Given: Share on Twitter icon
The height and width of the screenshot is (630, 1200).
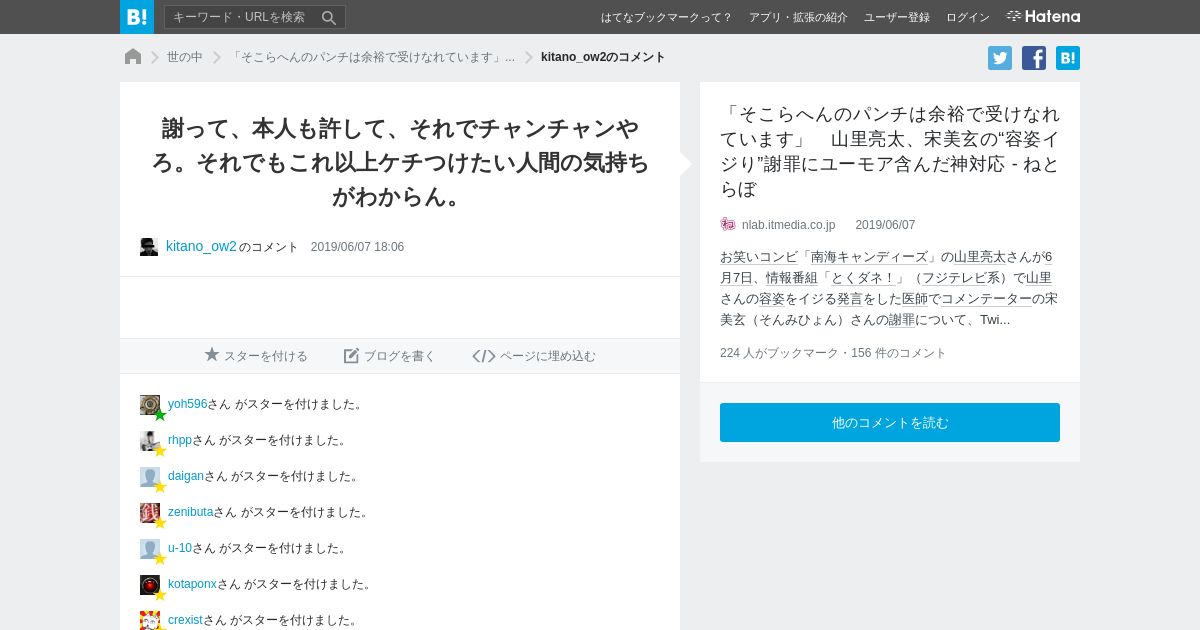Looking at the screenshot, I should pyautogui.click(x=1000, y=58).
